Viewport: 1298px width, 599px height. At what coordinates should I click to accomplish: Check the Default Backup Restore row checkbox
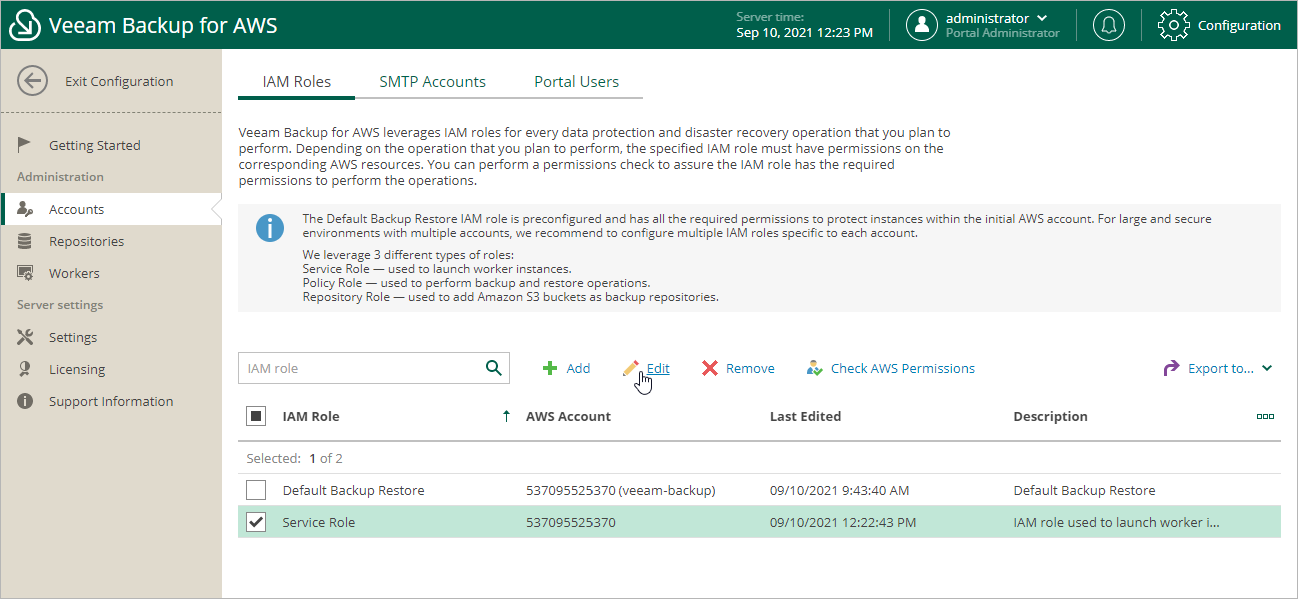(256, 490)
